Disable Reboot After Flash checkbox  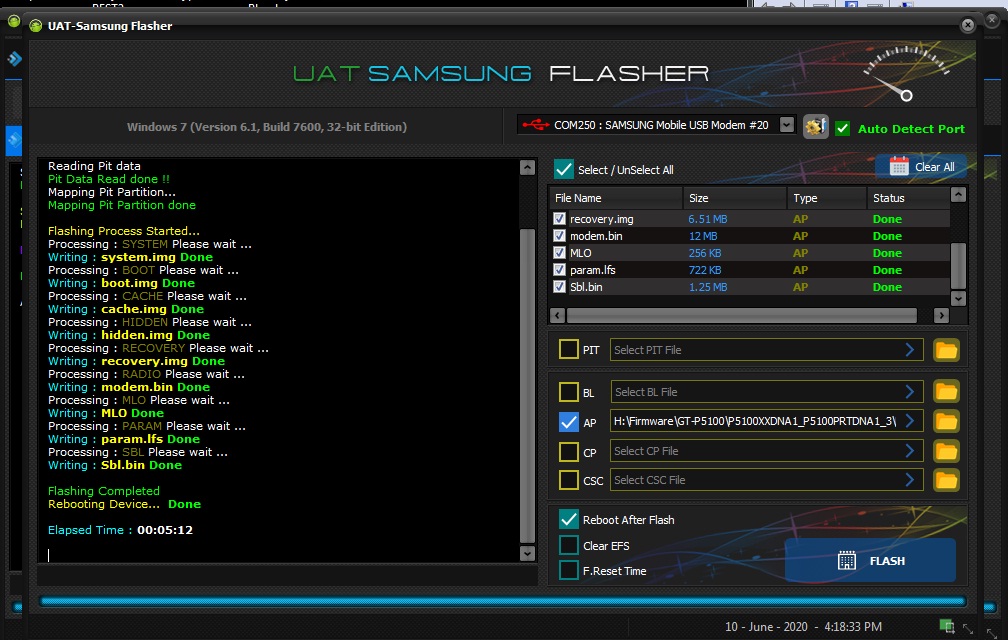[x=568, y=520]
